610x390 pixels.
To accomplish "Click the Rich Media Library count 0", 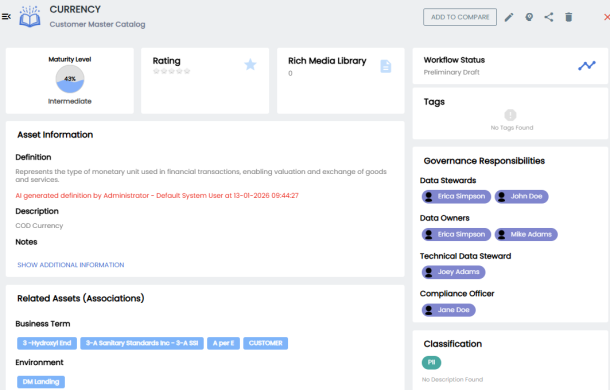I will click(x=290, y=73).
